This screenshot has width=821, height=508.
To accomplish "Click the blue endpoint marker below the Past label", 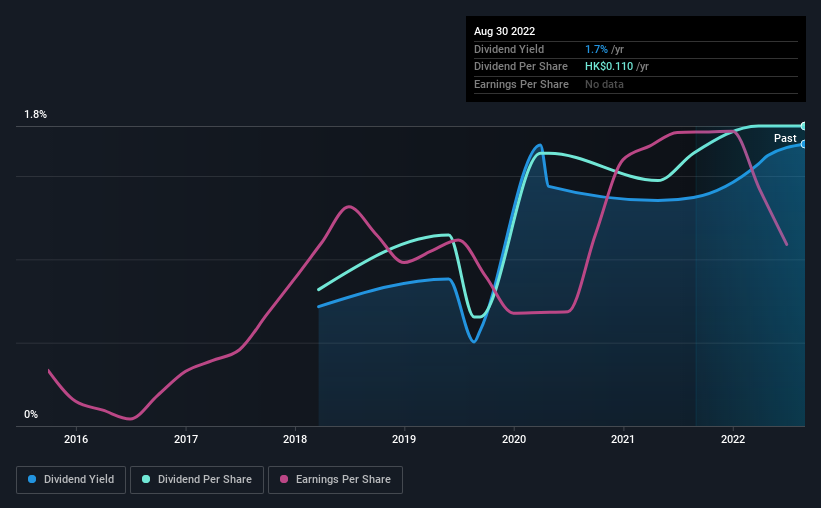I will (x=803, y=145).
